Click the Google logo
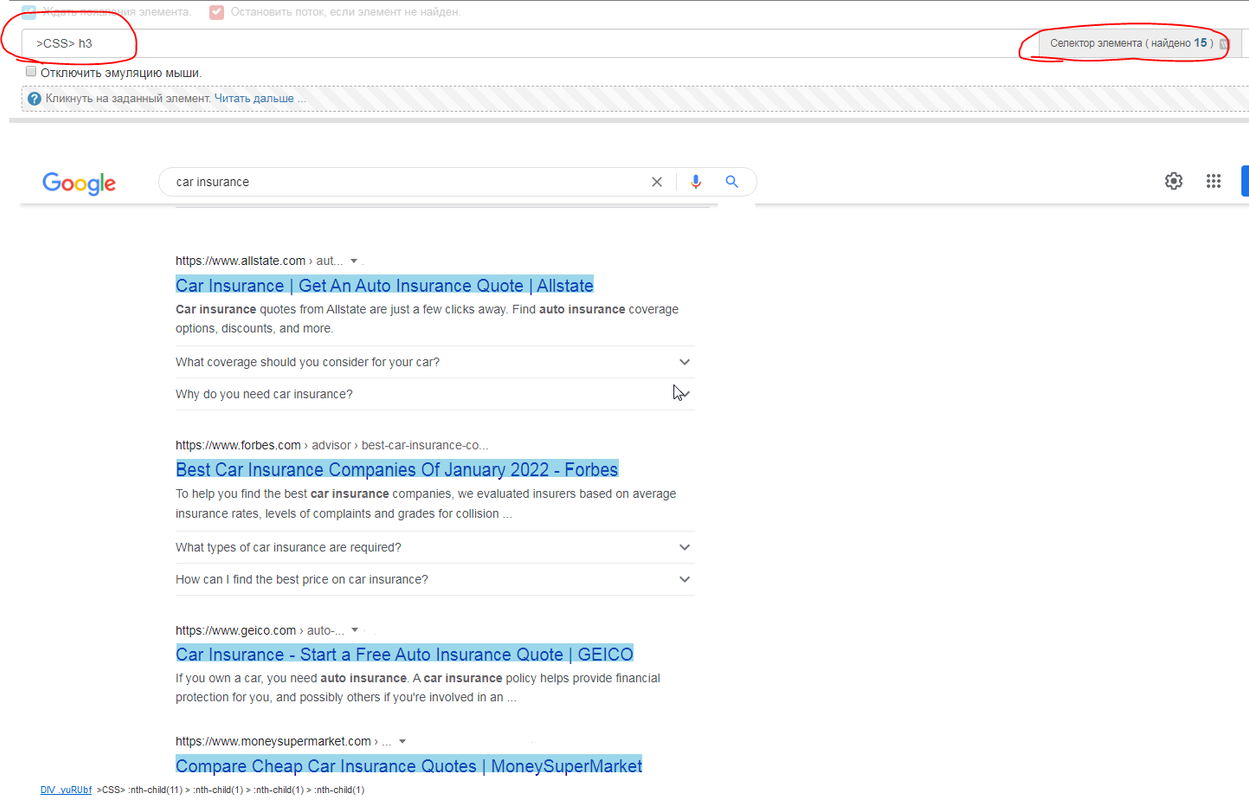 point(79,183)
